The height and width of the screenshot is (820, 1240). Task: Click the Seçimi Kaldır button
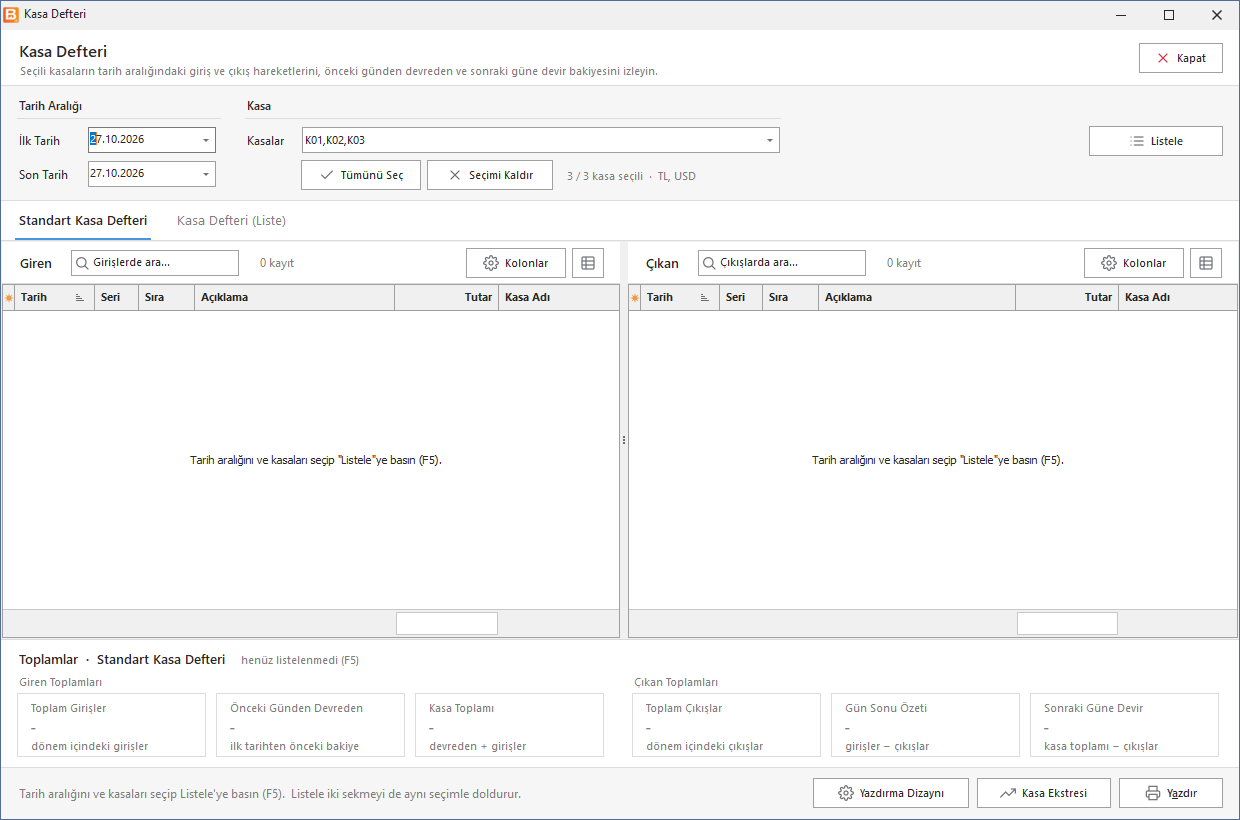tap(490, 175)
